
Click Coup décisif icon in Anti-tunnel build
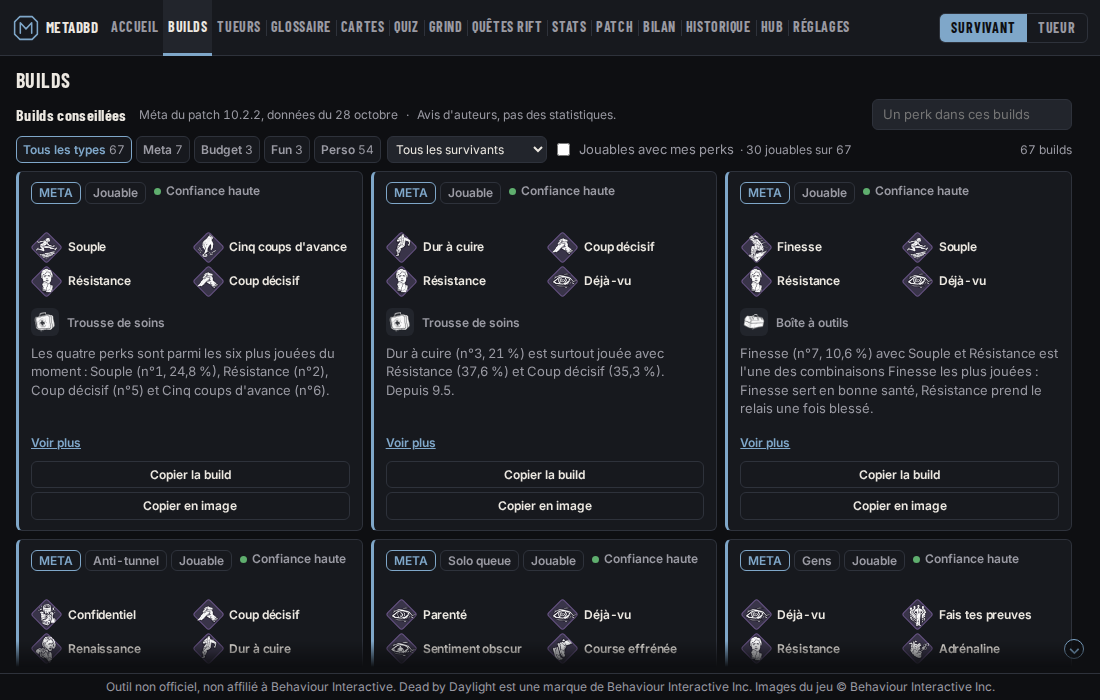tap(208, 615)
